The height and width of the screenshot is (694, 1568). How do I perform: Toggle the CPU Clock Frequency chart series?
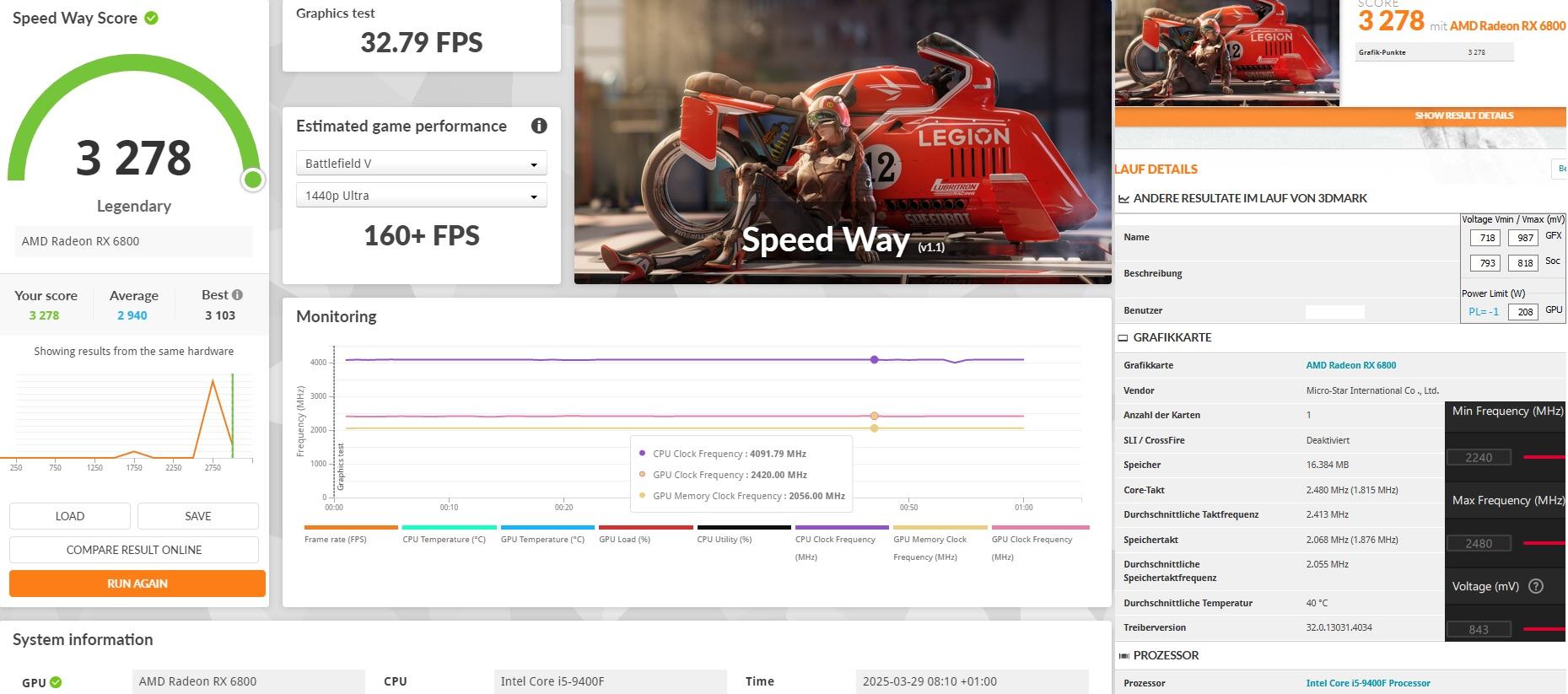point(842,543)
